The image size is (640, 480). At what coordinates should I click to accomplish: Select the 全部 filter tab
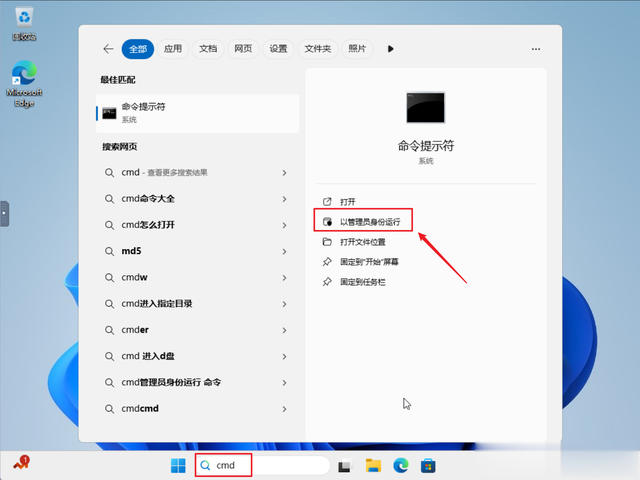tap(138, 49)
